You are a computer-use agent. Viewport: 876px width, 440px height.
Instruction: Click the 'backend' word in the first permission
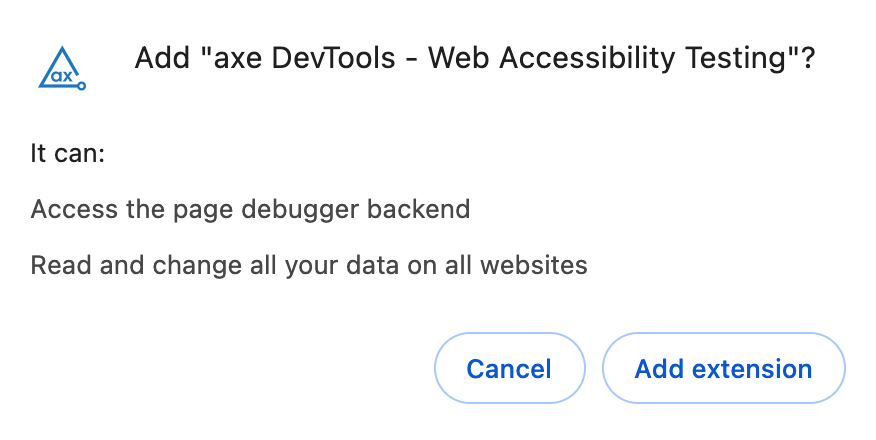pos(418,209)
